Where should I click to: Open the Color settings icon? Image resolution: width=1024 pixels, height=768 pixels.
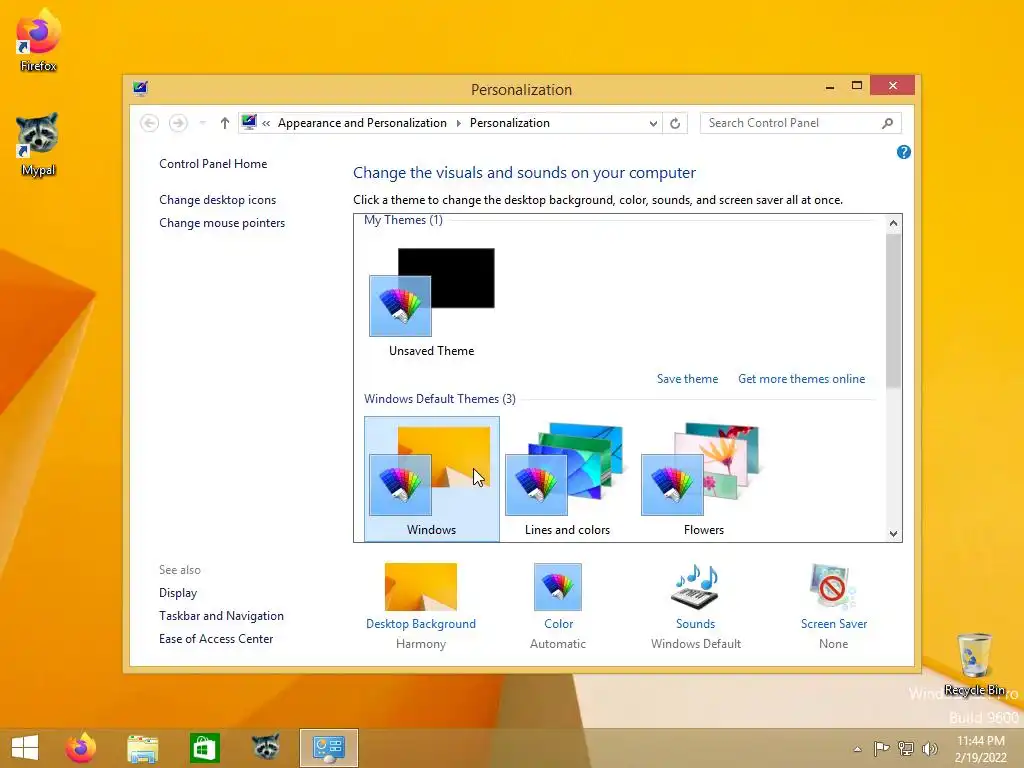(x=558, y=586)
